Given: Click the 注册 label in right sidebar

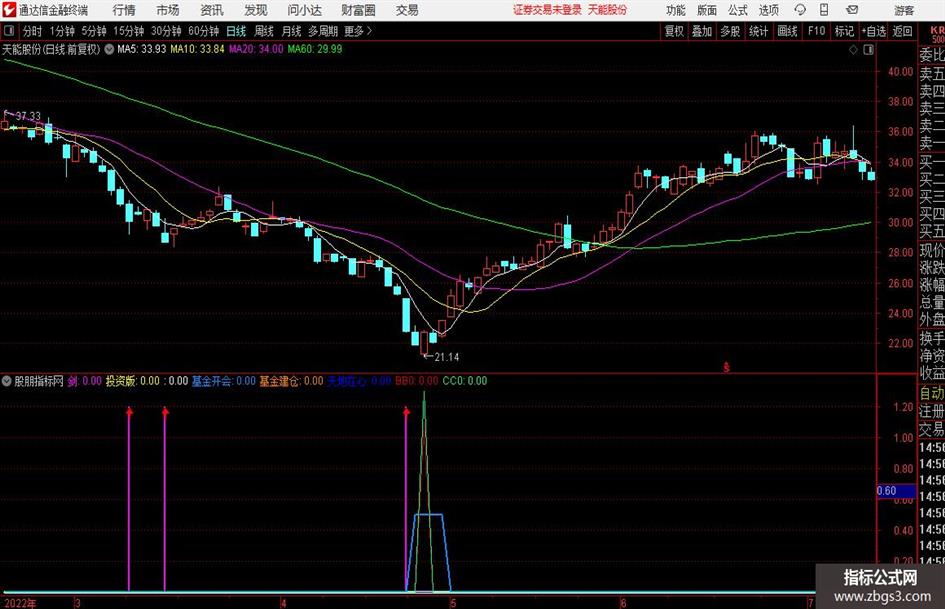Looking at the screenshot, I should [932, 411].
